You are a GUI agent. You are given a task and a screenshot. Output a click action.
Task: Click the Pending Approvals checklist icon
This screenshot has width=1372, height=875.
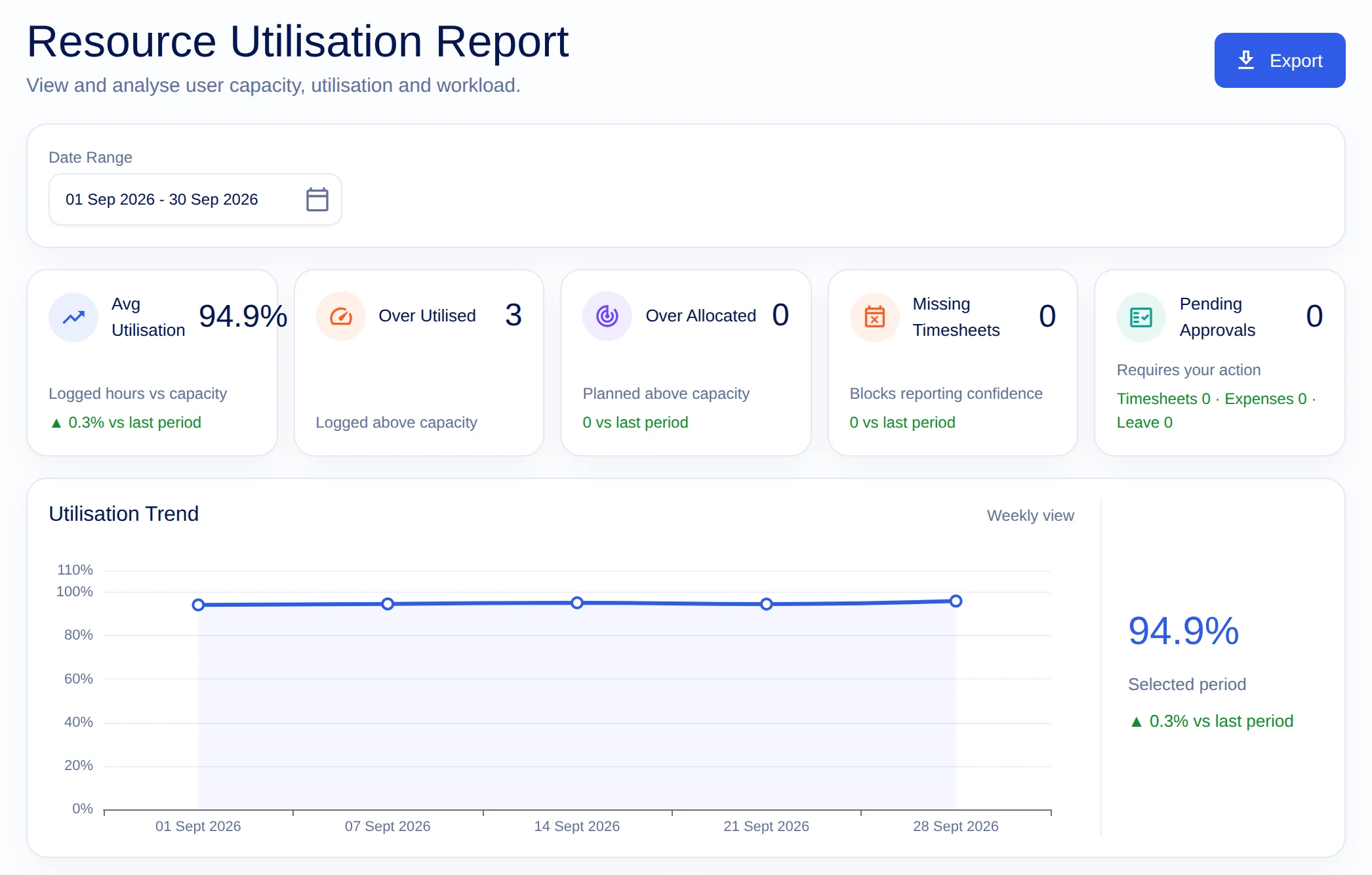(1141, 317)
